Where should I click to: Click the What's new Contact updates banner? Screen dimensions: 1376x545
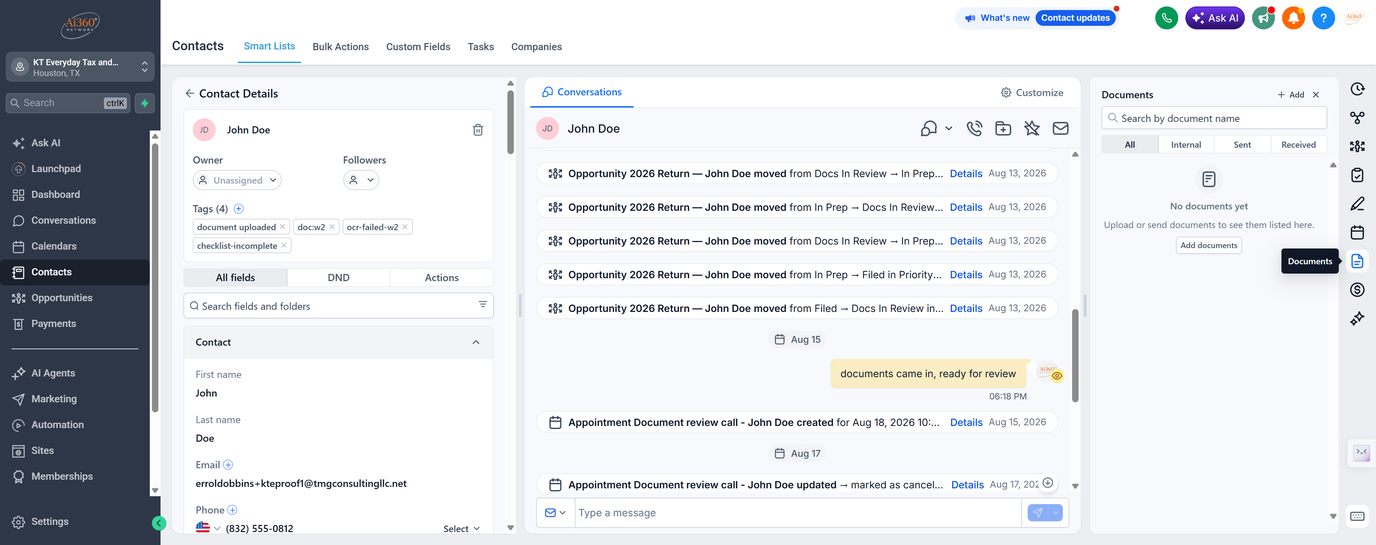(1036, 18)
